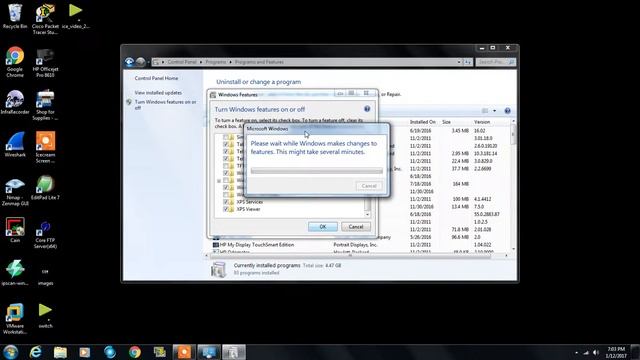The width and height of the screenshot is (640, 360).
Task: Refresh the Control Panel address bar
Action: point(468,62)
